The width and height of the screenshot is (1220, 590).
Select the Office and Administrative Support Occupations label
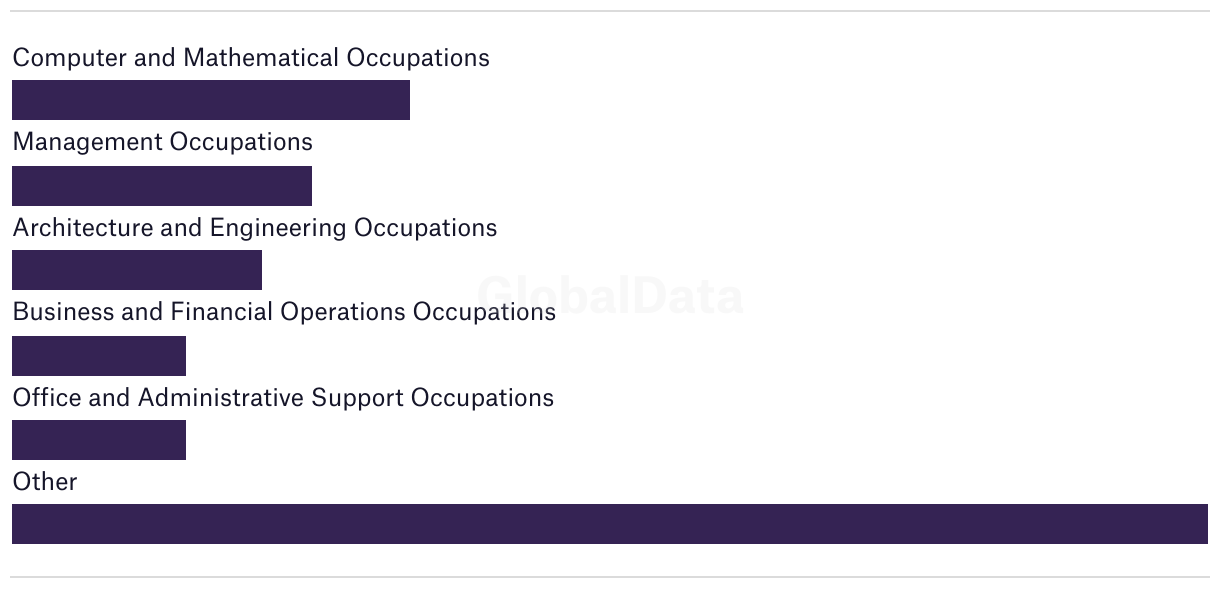click(x=283, y=398)
